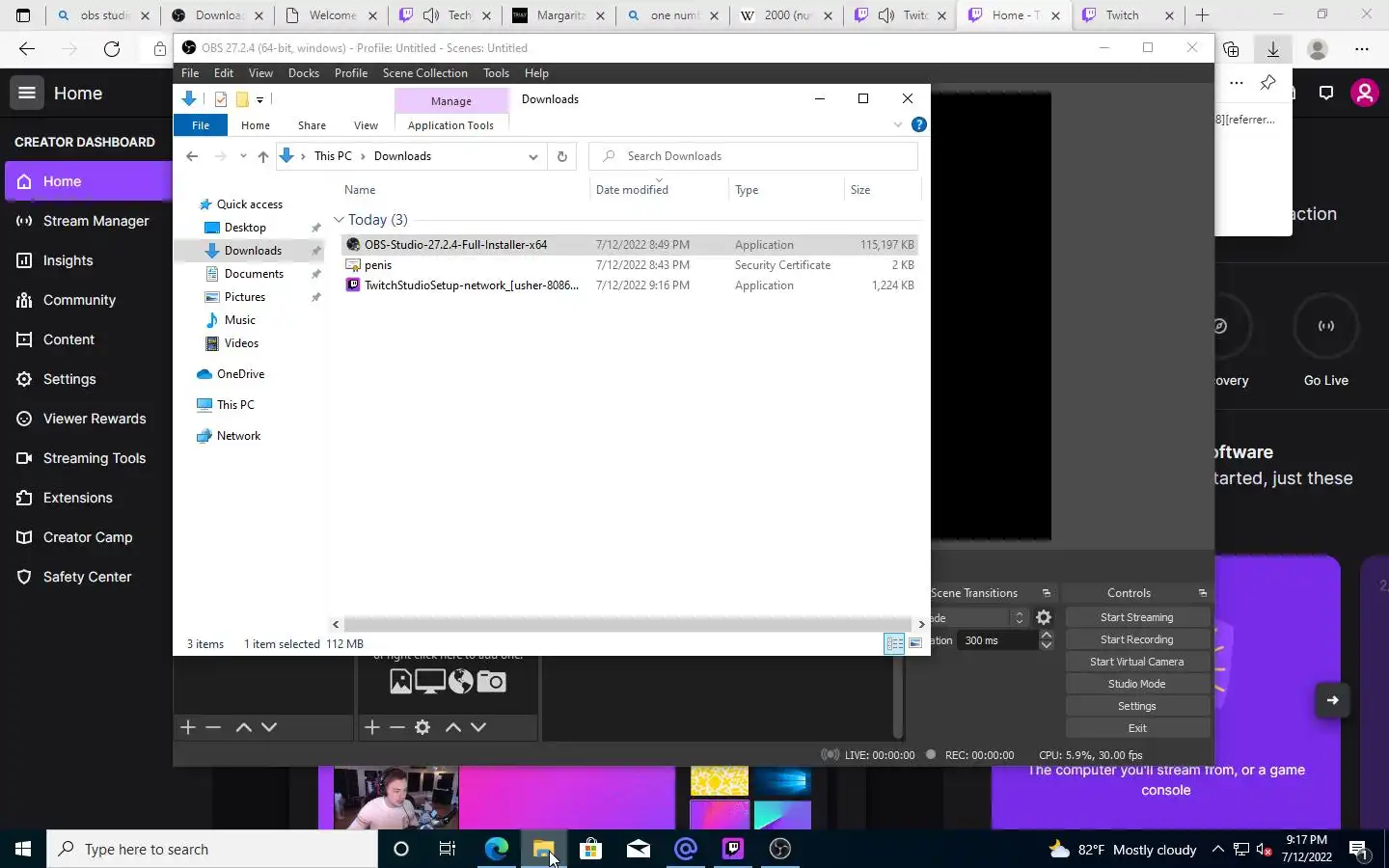The image size is (1389, 868).
Task: Click the Go Live broadcast icon on Twitch
Action: (x=1326, y=326)
